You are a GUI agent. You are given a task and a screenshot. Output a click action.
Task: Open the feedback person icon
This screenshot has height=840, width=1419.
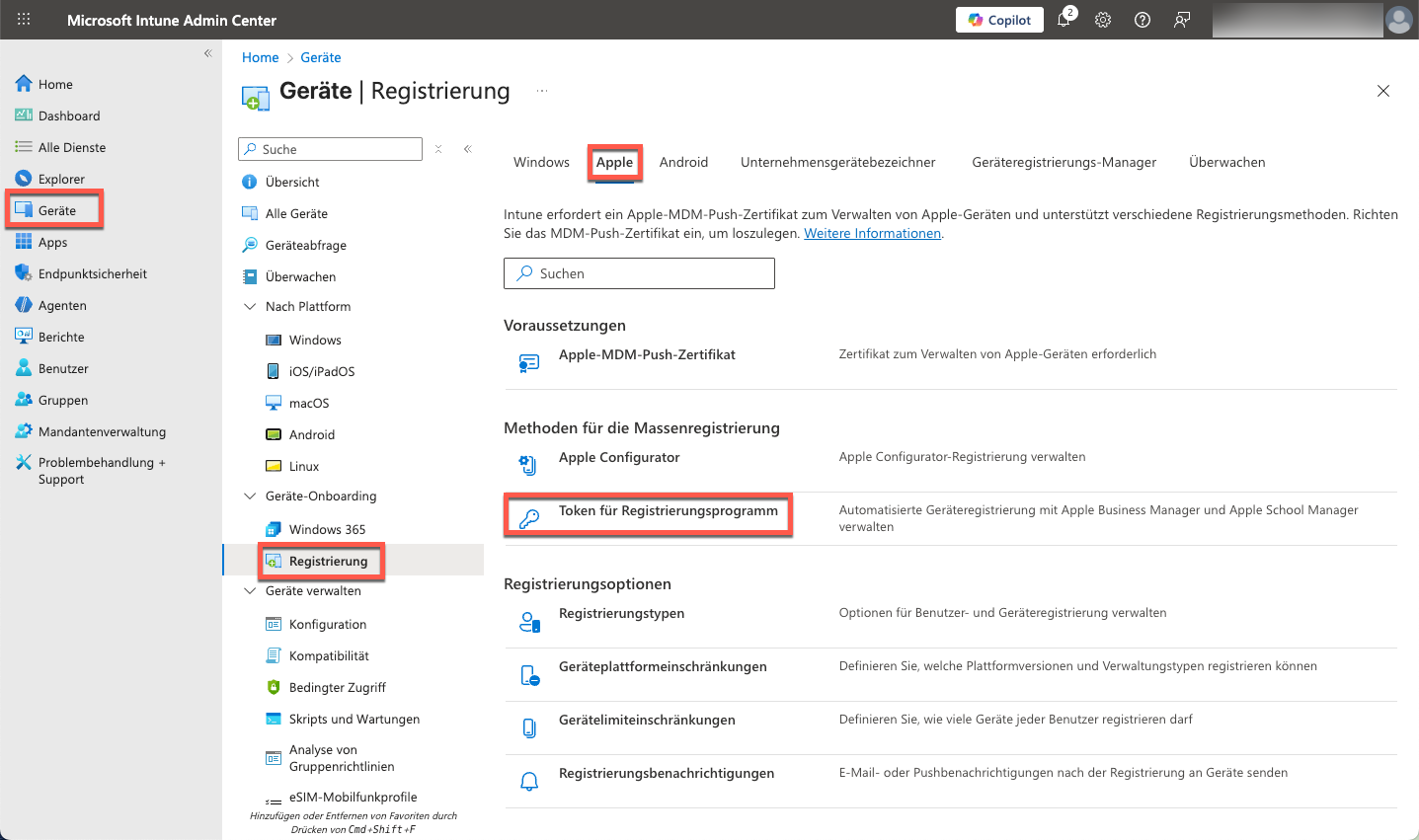coord(1182,20)
